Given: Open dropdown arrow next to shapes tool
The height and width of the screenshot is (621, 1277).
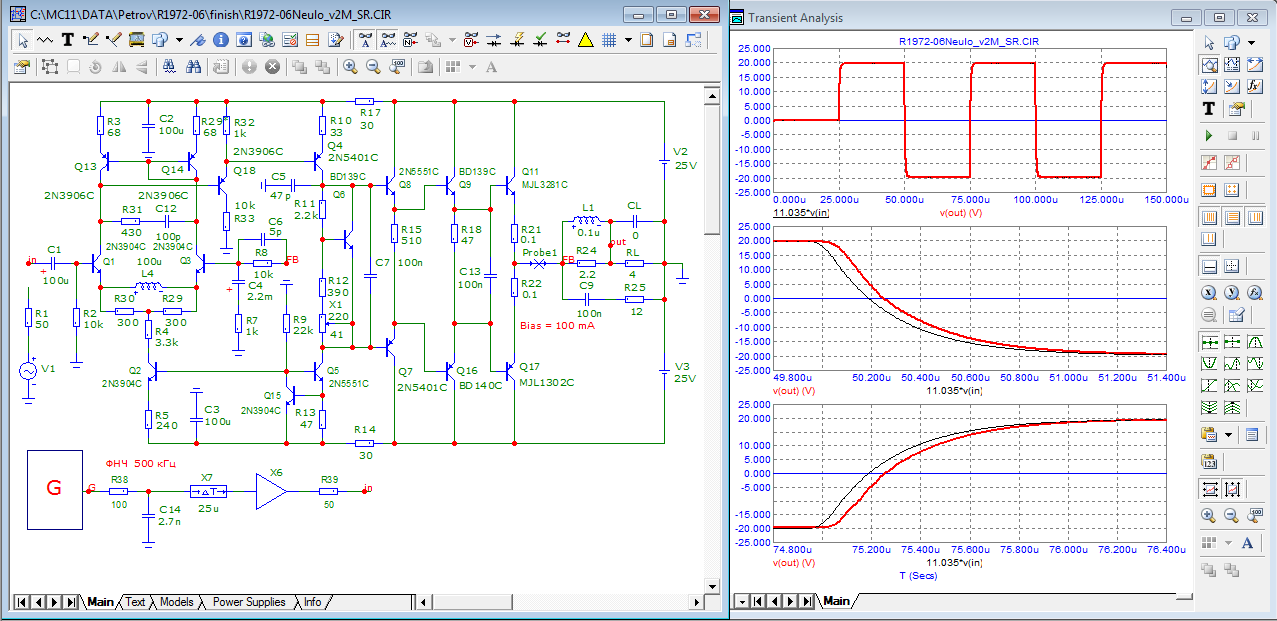Looking at the screenshot, I should (178, 40).
